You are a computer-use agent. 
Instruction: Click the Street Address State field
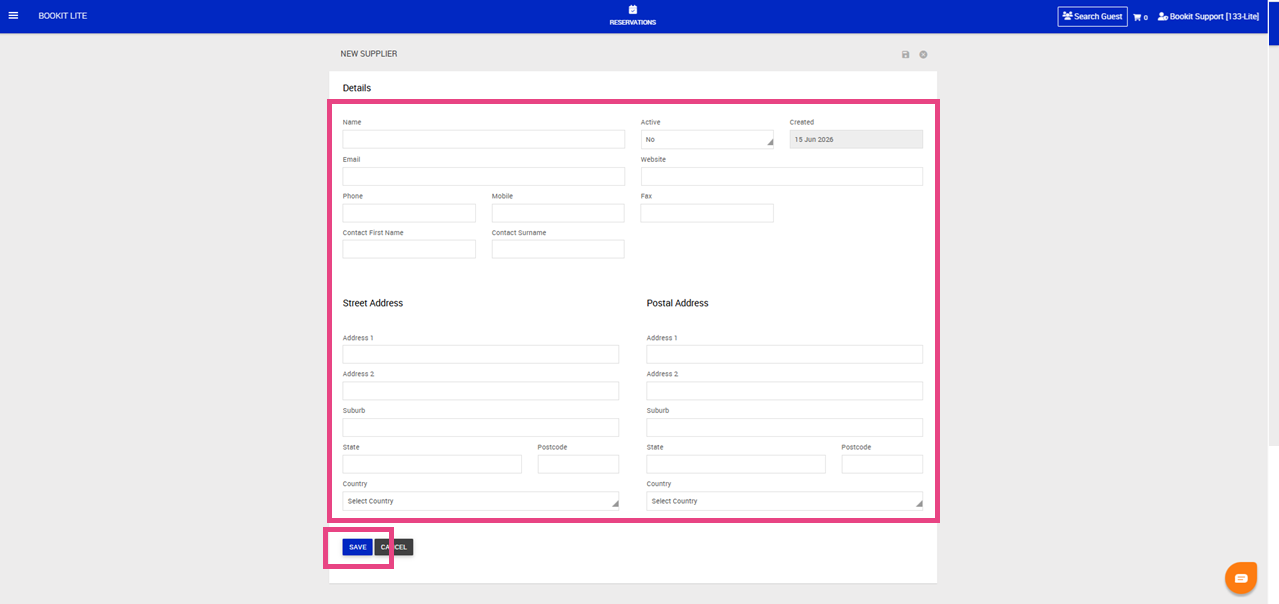[x=432, y=464]
